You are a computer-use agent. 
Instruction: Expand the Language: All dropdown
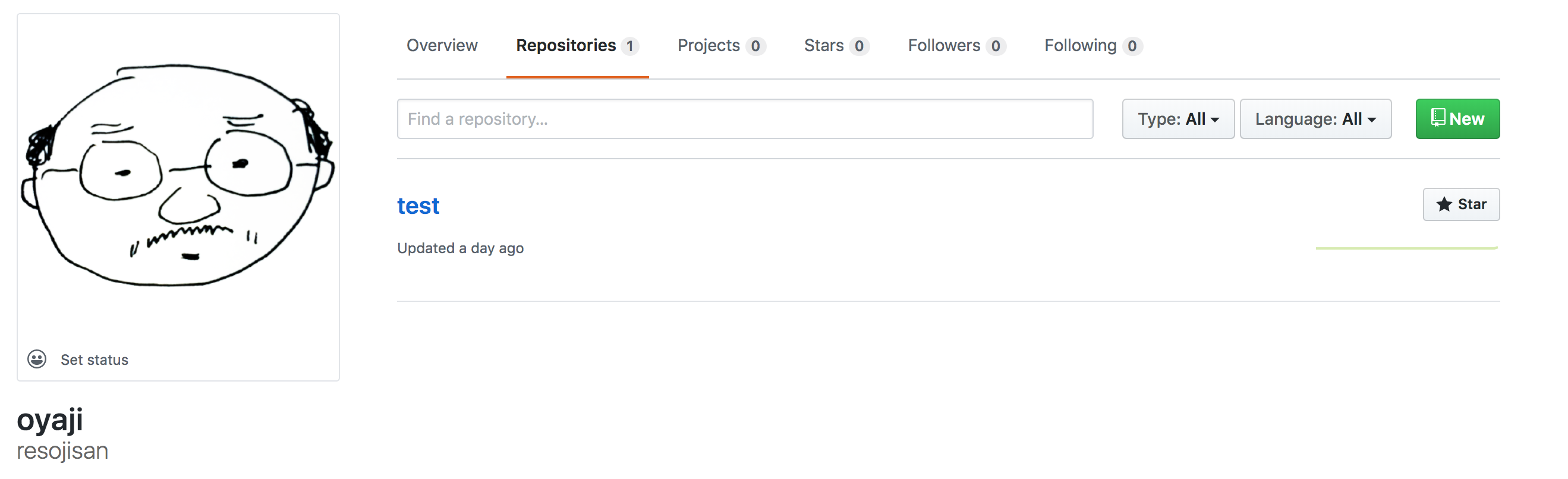pyautogui.click(x=1315, y=119)
